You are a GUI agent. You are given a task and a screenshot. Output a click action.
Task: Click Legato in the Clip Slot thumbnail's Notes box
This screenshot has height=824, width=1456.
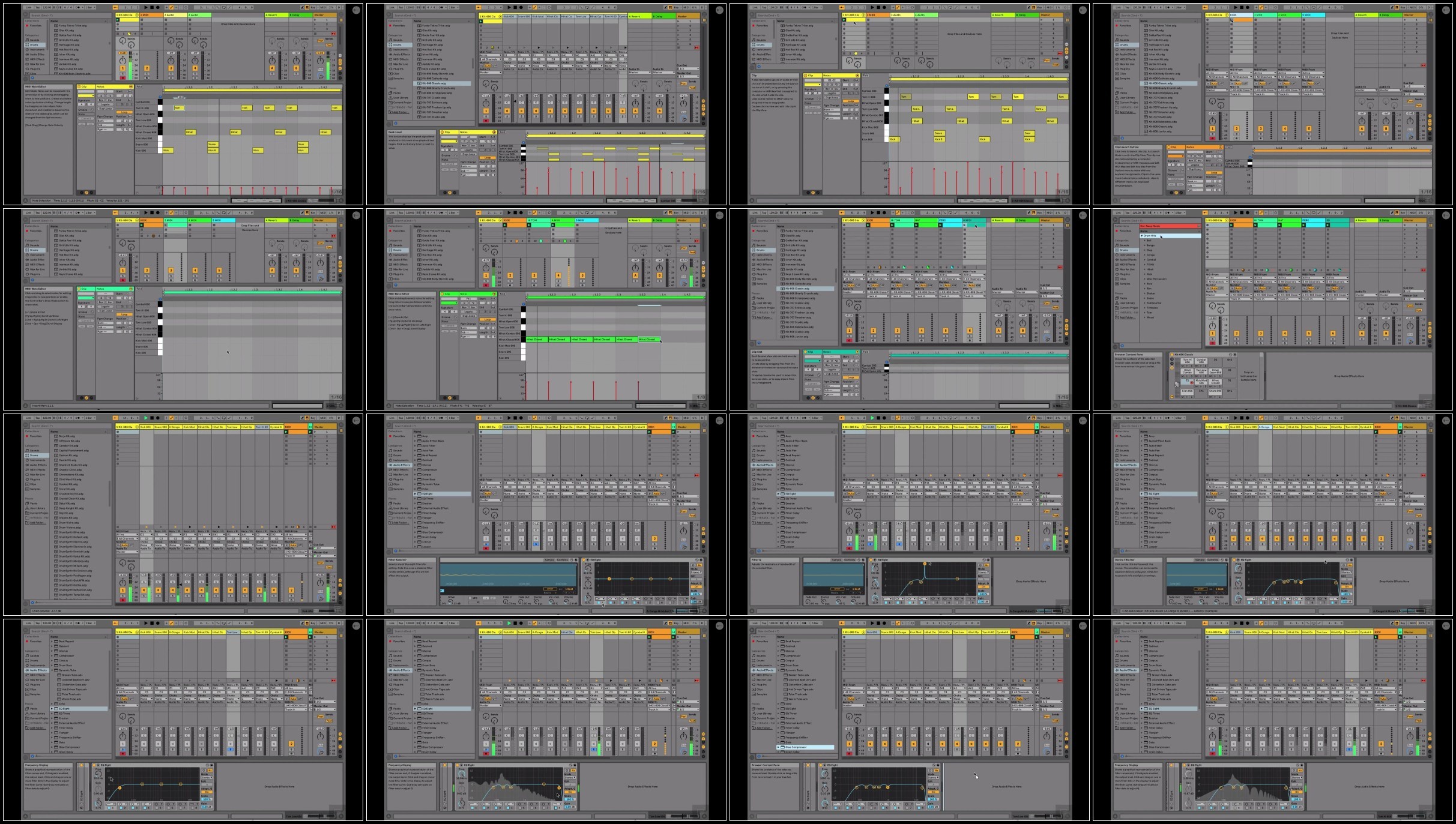click(832, 370)
